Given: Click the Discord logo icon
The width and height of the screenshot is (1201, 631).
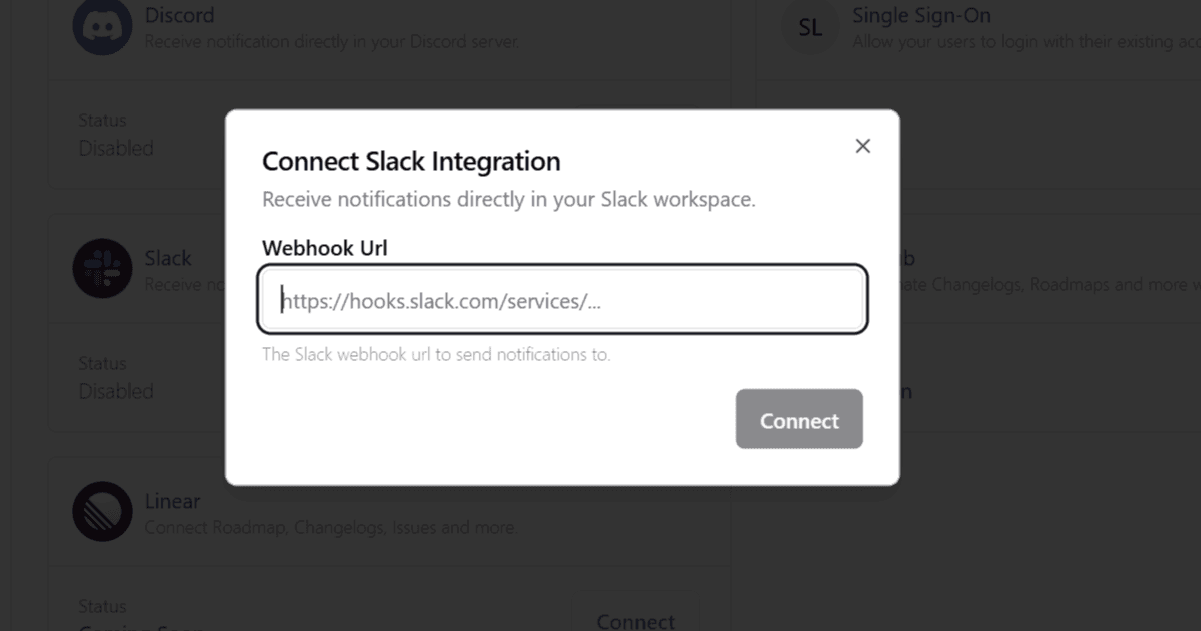Looking at the screenshot, I should click(x=102, y=27).
